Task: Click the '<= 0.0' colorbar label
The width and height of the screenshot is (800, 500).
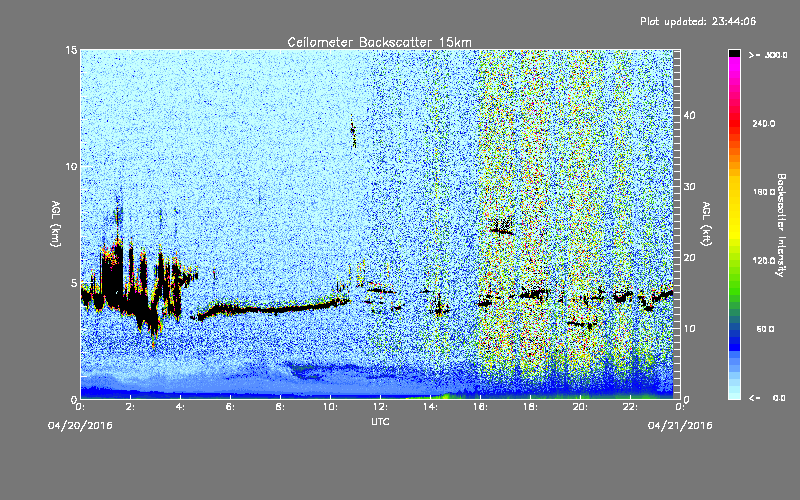Action: (767, 397)
